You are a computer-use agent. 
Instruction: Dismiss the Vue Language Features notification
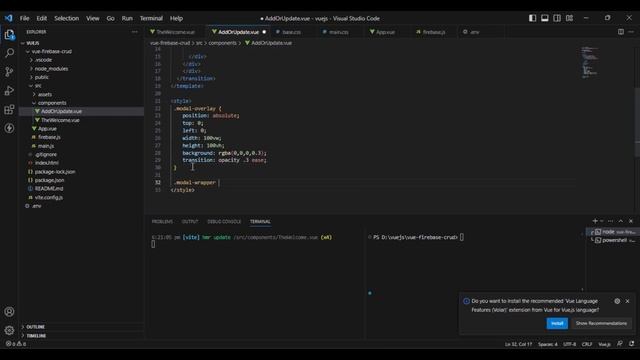pos(628,301)
